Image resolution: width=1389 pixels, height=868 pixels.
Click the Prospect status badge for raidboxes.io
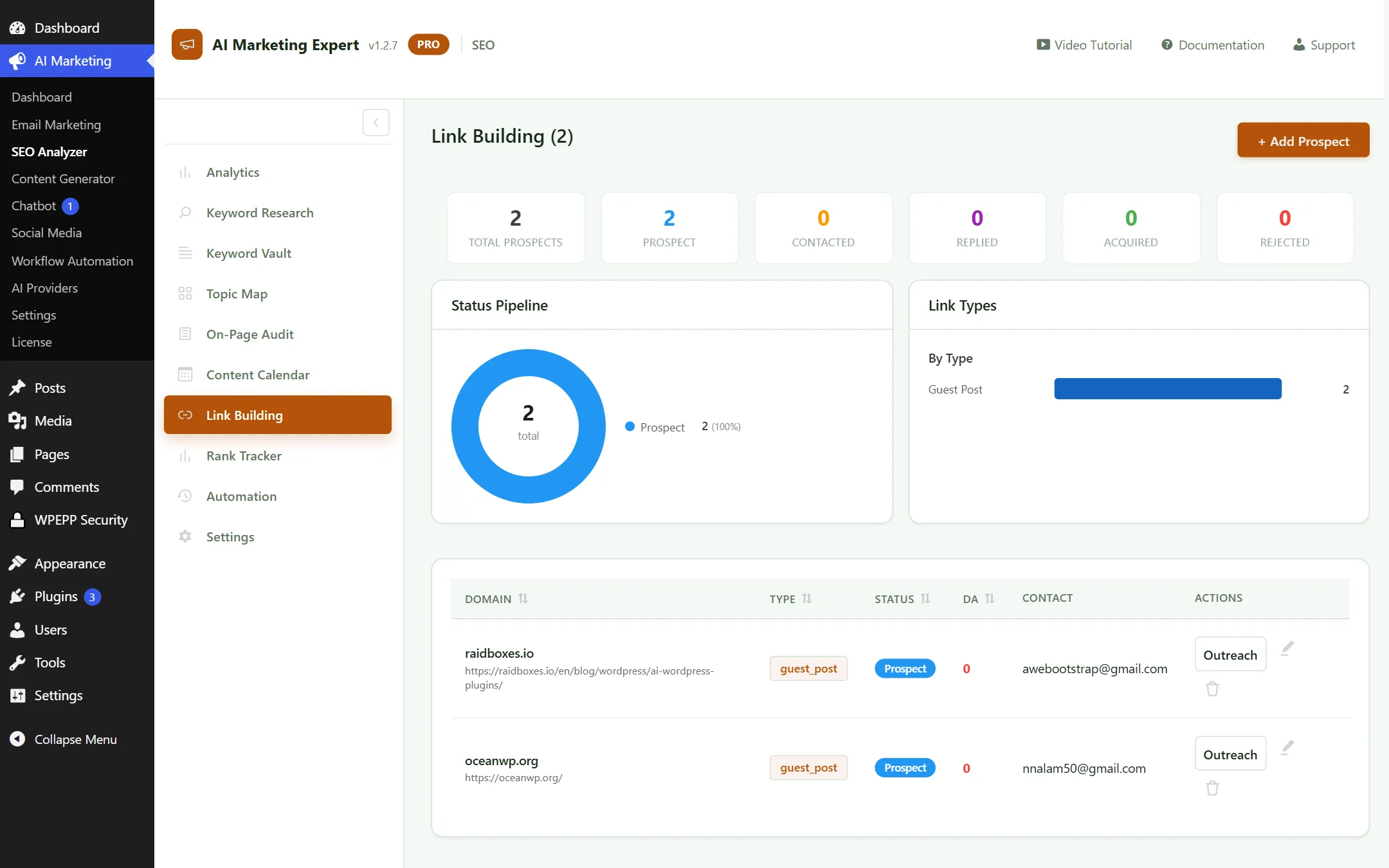[905, 669]
